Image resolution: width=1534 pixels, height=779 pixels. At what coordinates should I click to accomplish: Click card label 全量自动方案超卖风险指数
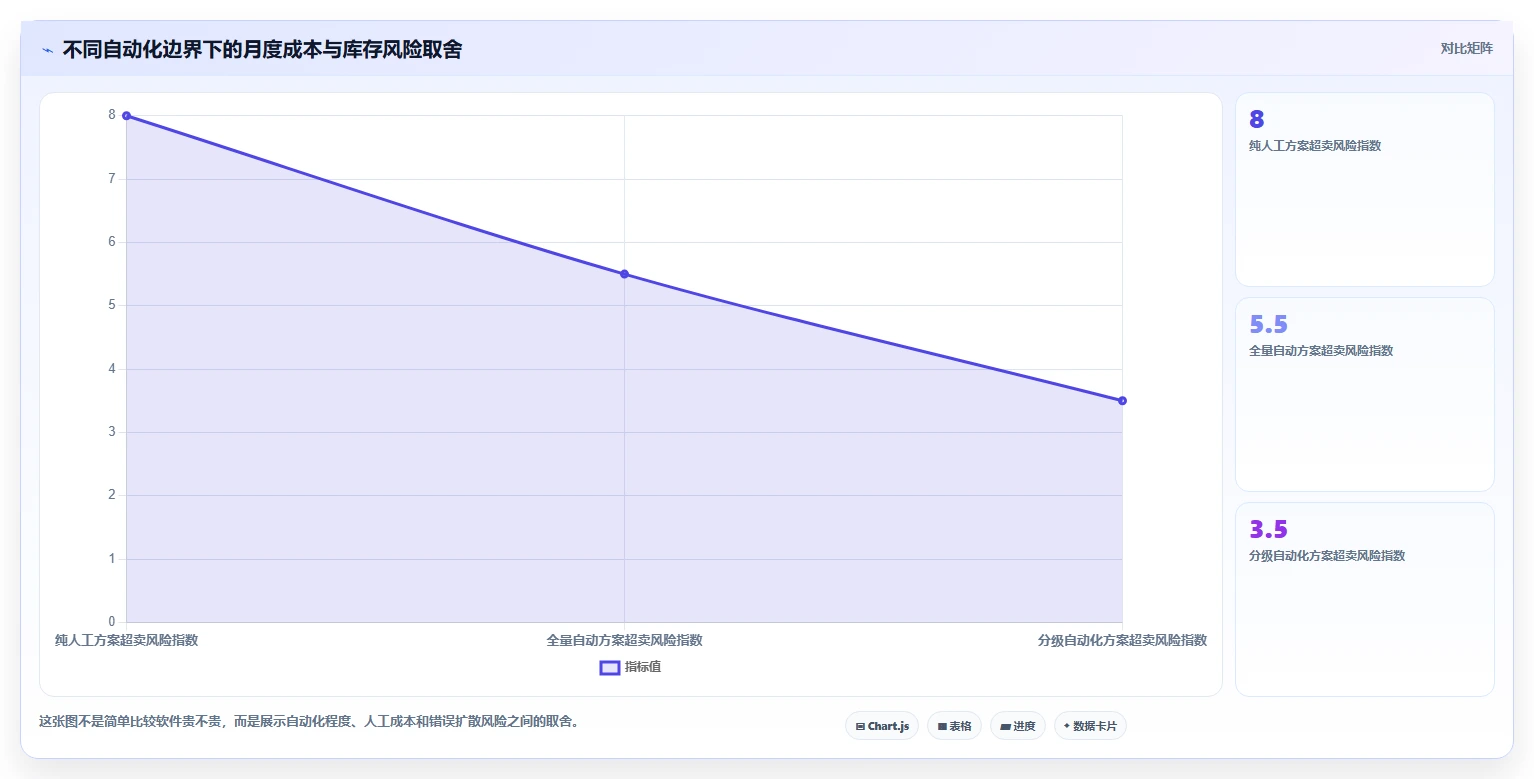coord(1321,351)
